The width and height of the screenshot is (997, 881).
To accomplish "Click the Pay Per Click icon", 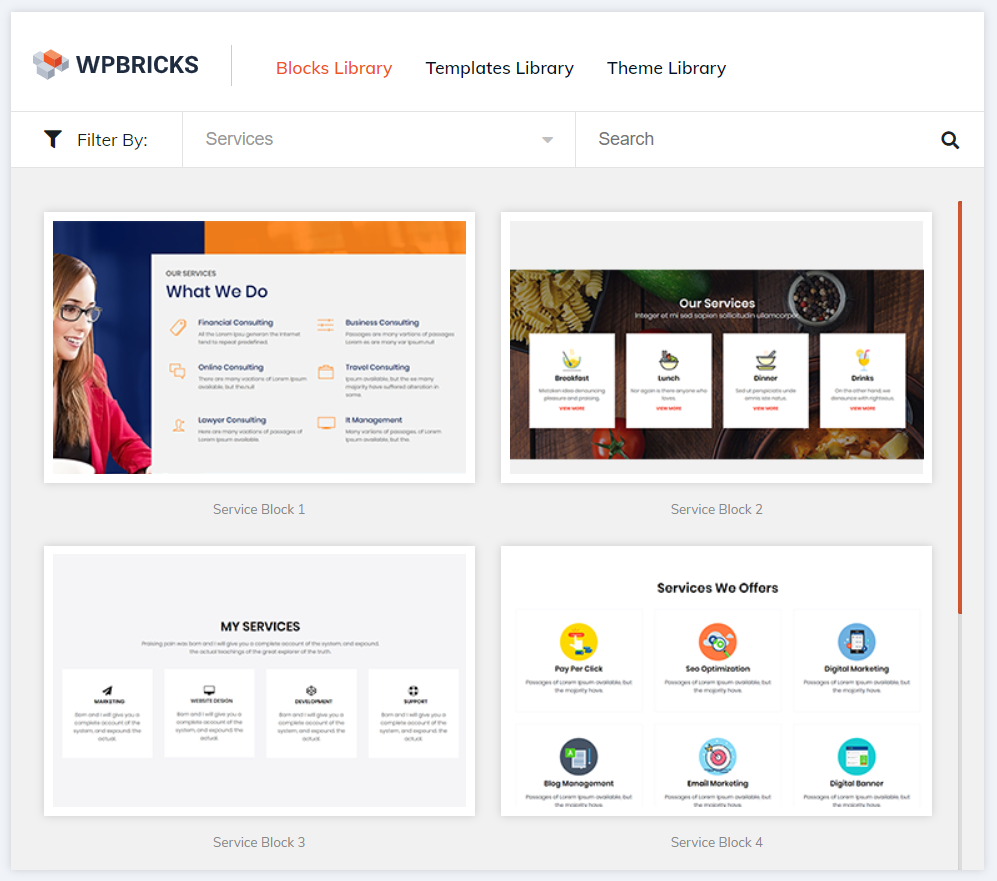I will click(x=578, y=642).
